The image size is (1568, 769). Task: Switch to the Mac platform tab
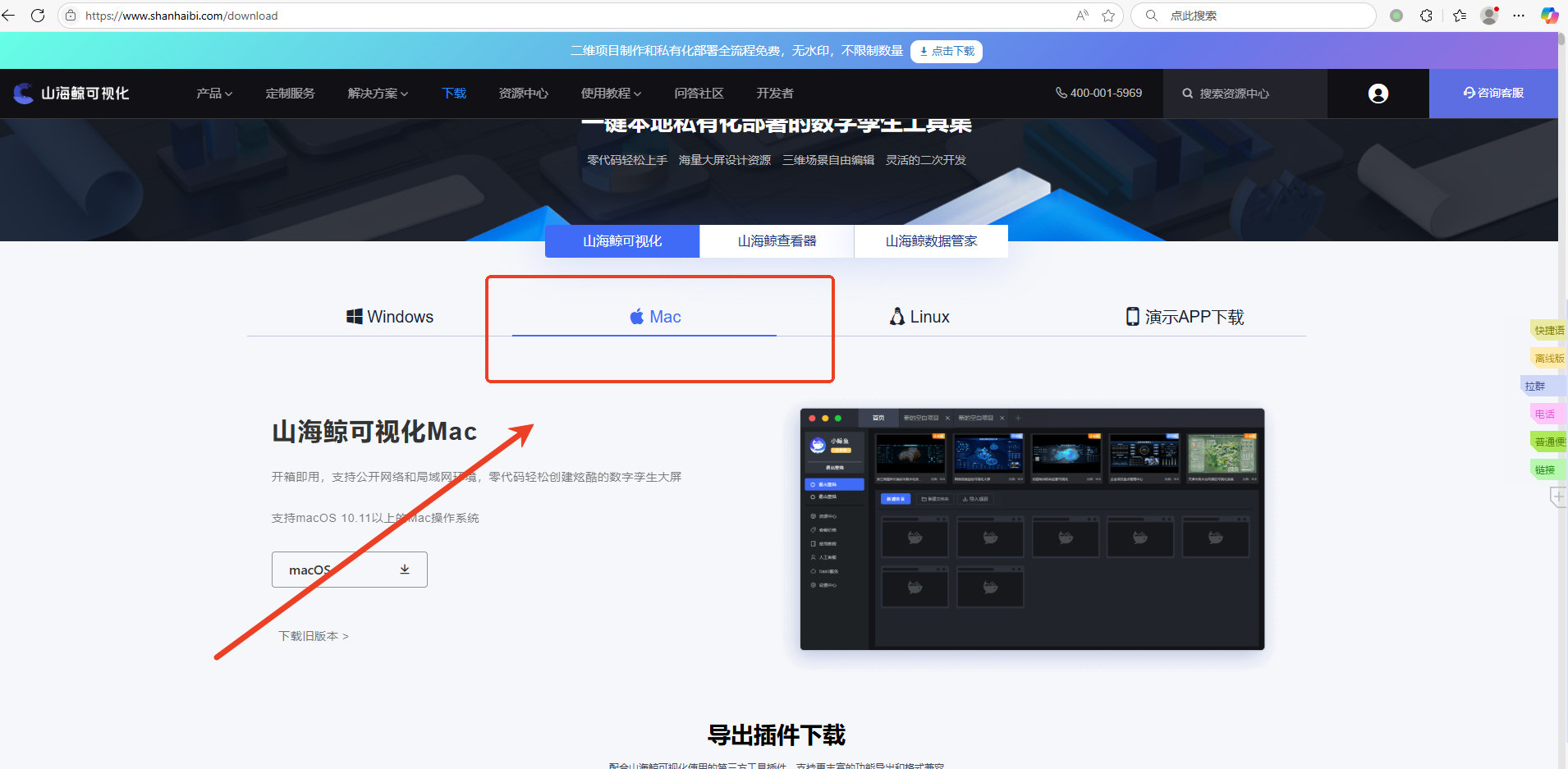pyautogui.click(x=655, y=317)
